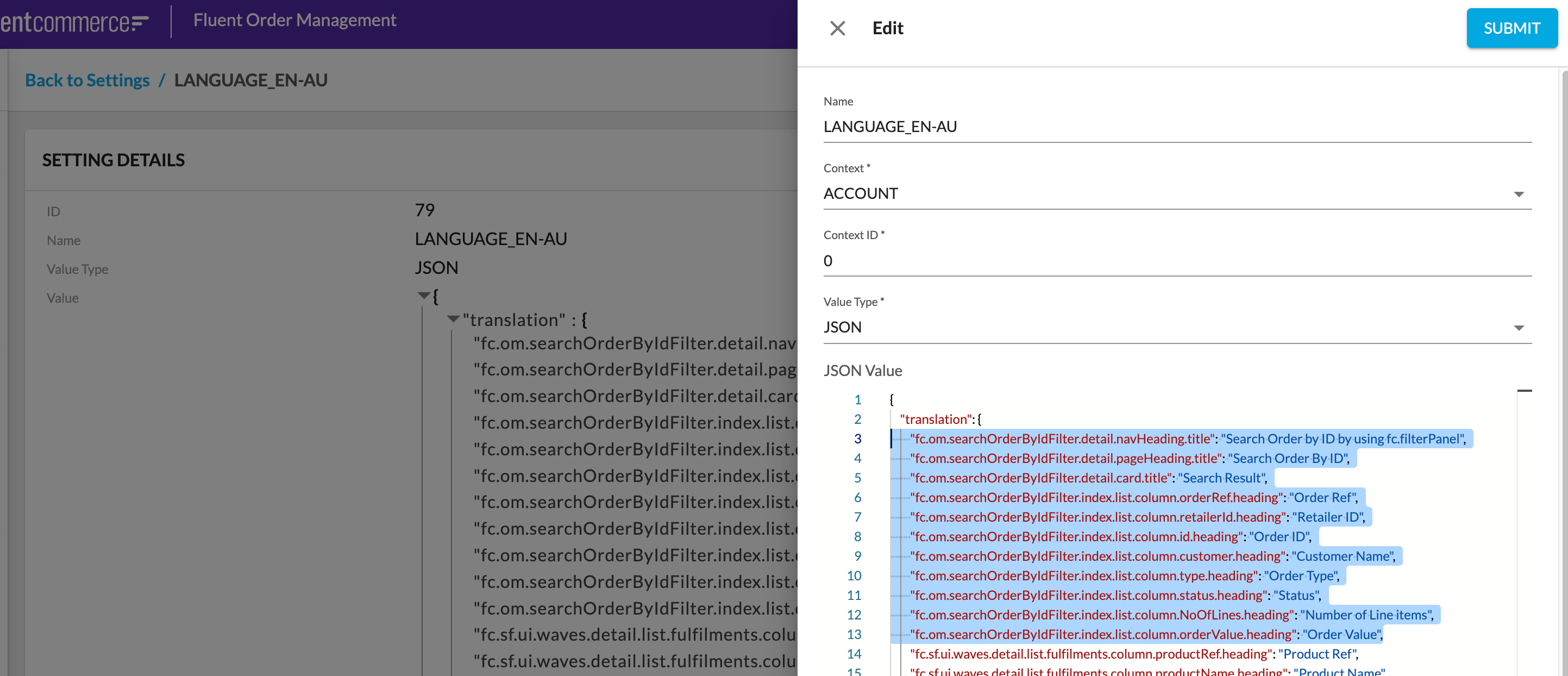Collapse the "translation" node triangle

click(x=453, y=319)
